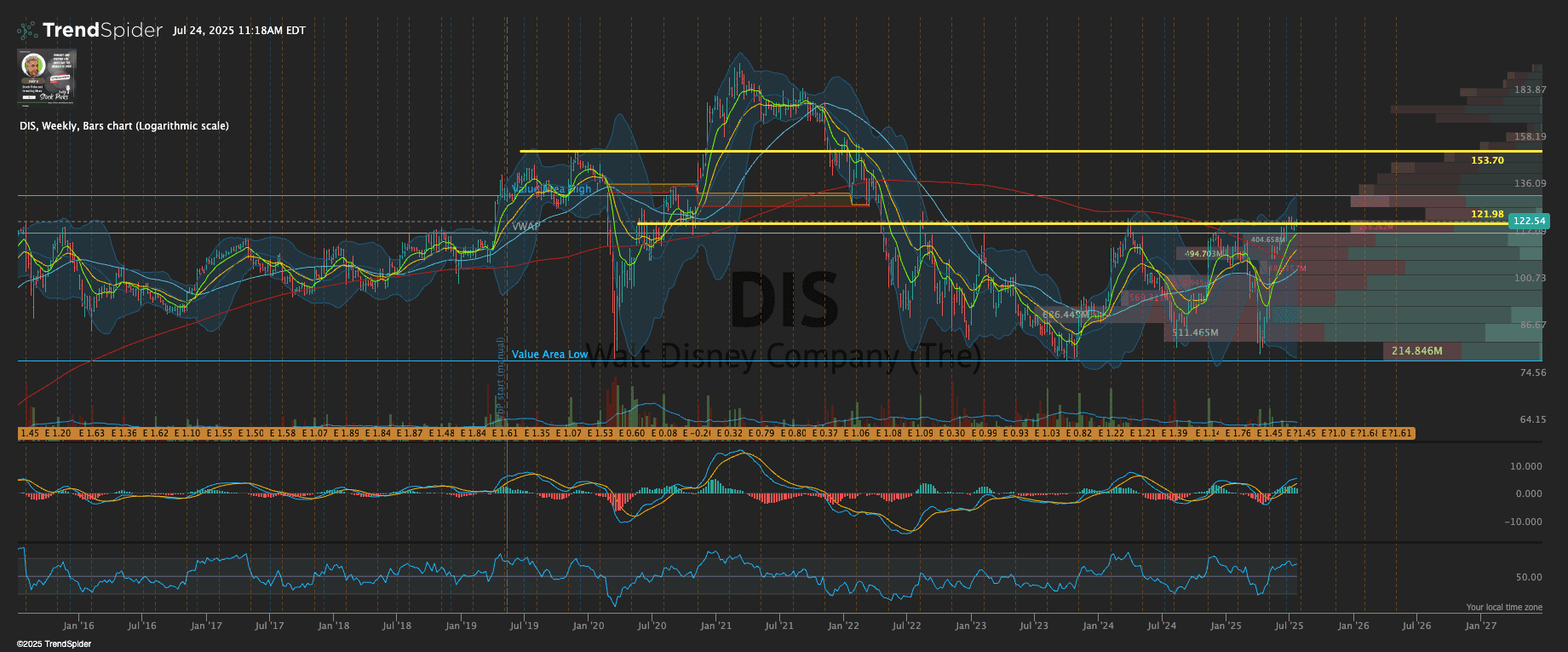This screenshot has height=652, width=1568.
Task: Click the Jul 24, 2025 11:18AM EDT timestamp
Action: 238,31
